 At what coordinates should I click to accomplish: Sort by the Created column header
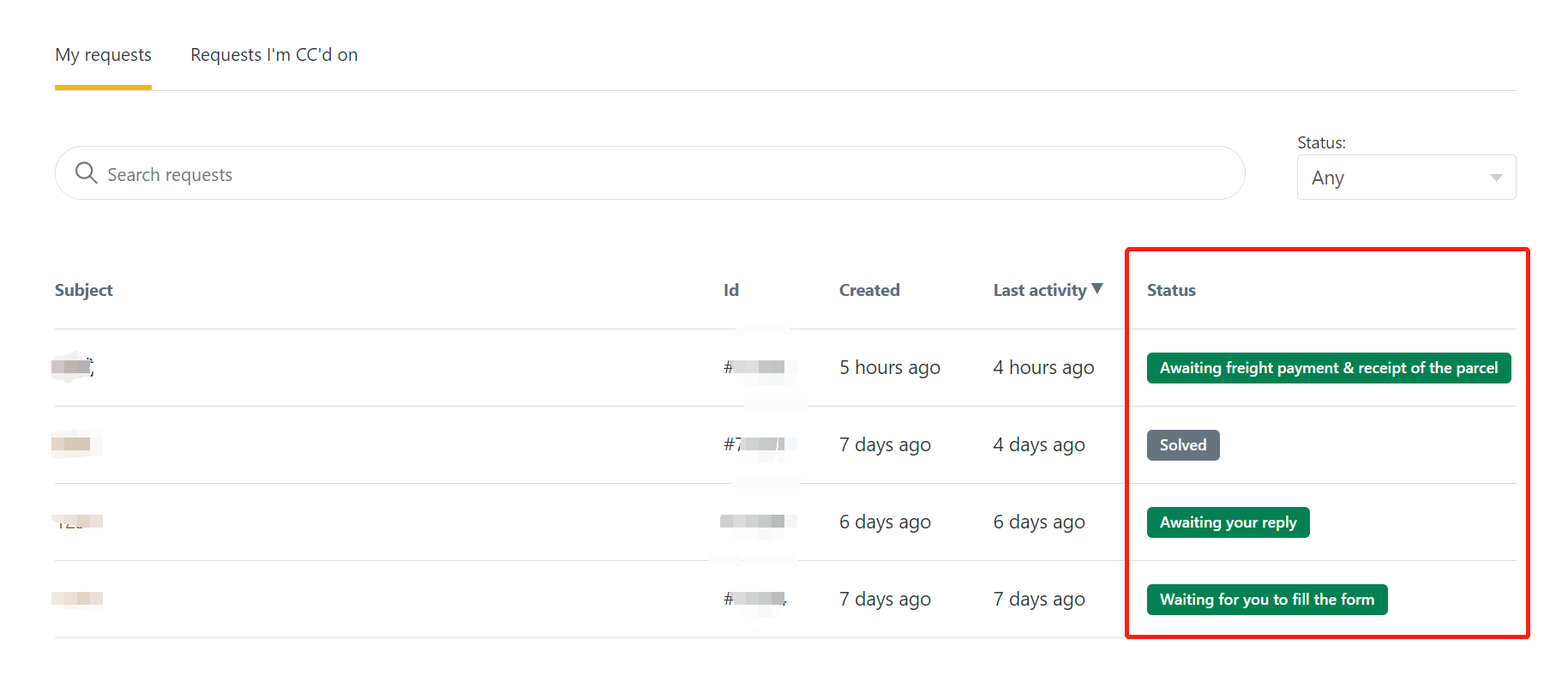coord(869,290)
